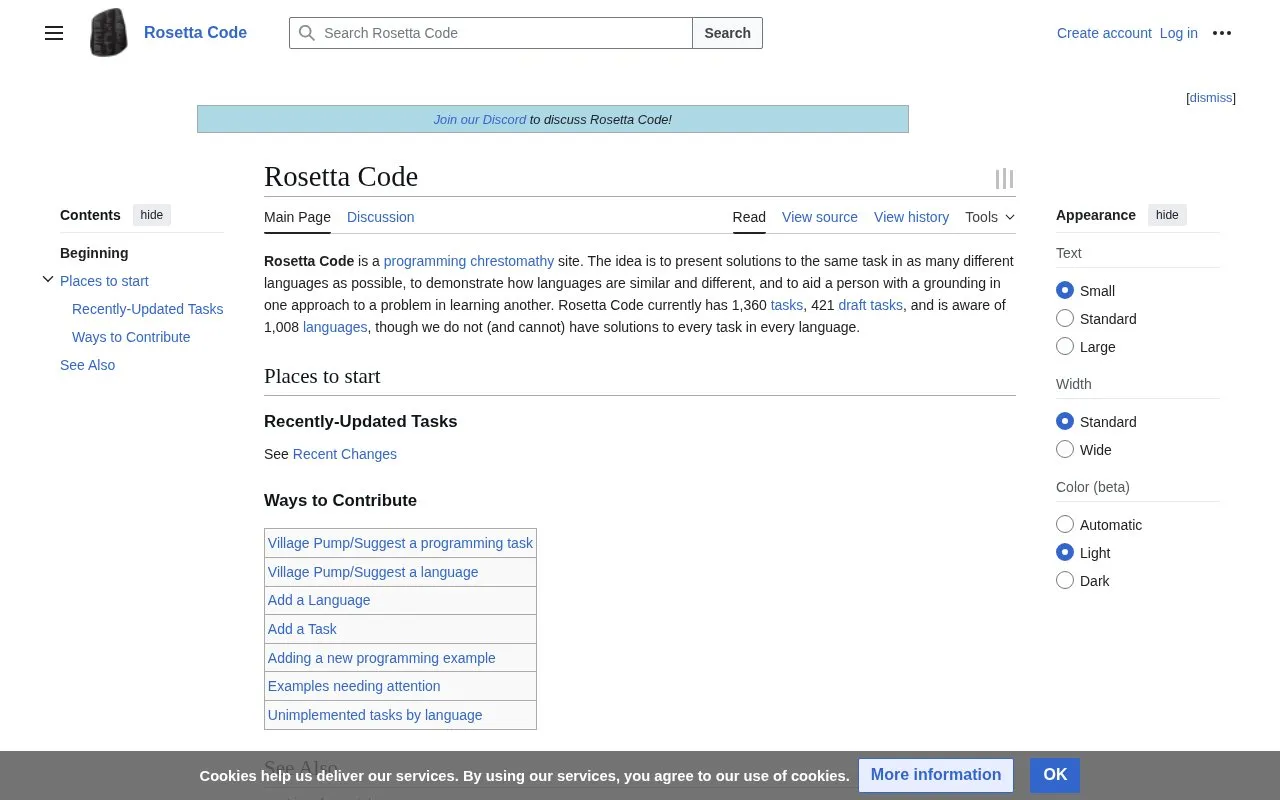
Task: Select Small text size
Action: pyautogui.click(x=1065, y=290)
